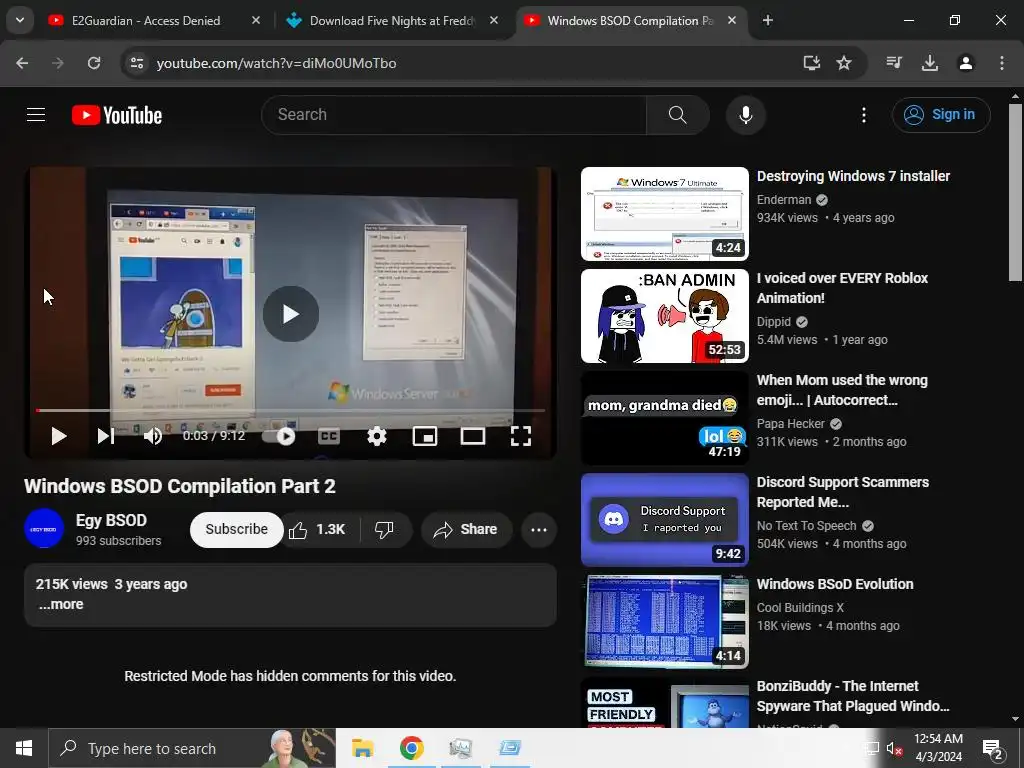The height and width of the screenshot is (768, 1024).
Task: Share this video
Action: coord(466,530)
